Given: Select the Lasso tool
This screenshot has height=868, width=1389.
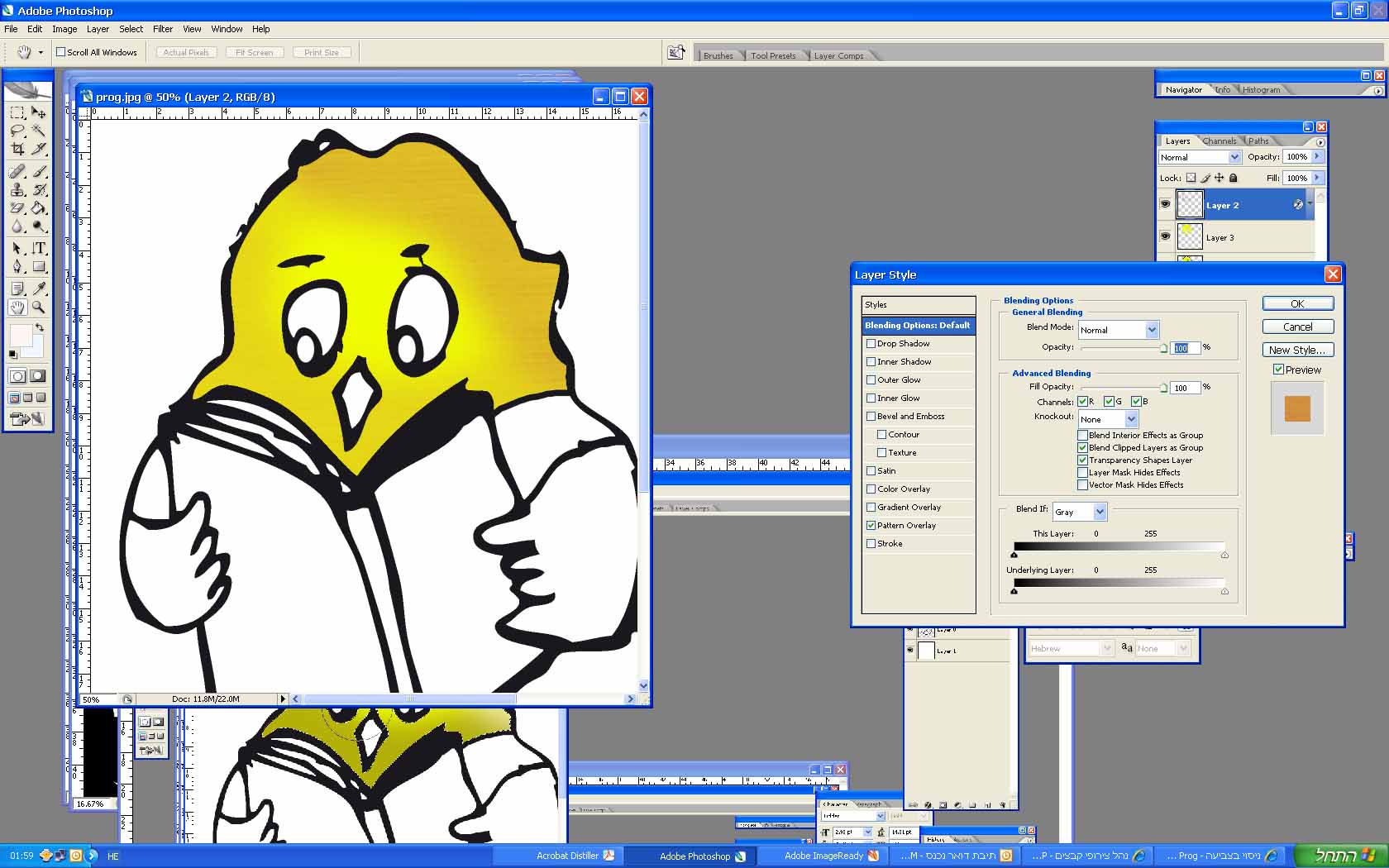Looking at the screenshot, I should [x=17, y=131].
